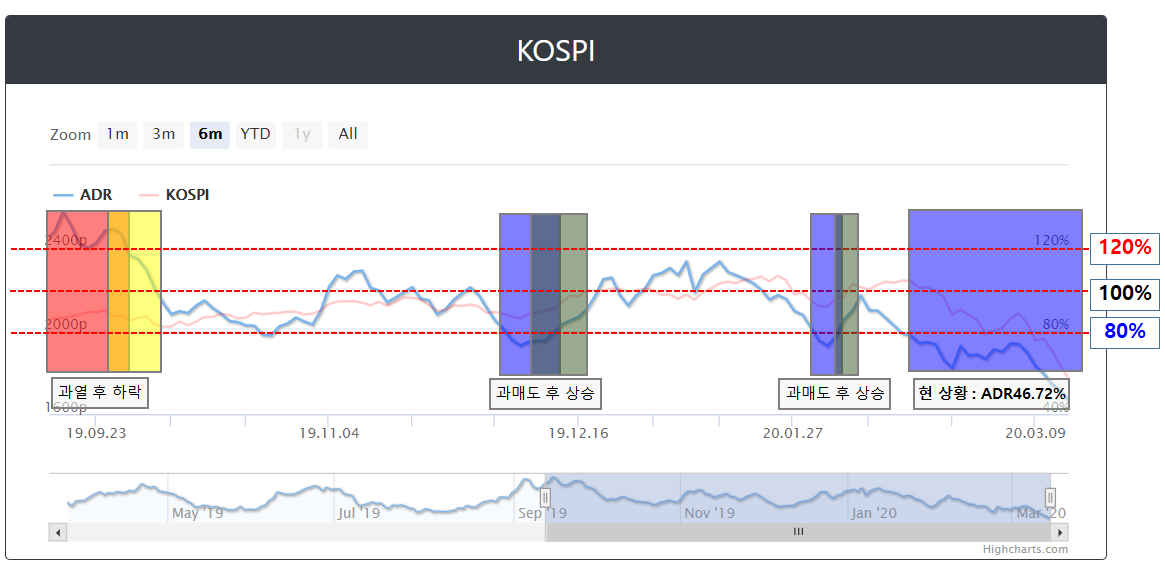The width and height of the screenshot is (1165, 575).
Task: Click the 120% threshold label
Action: pyautogui.click(x=1125, y=247)
